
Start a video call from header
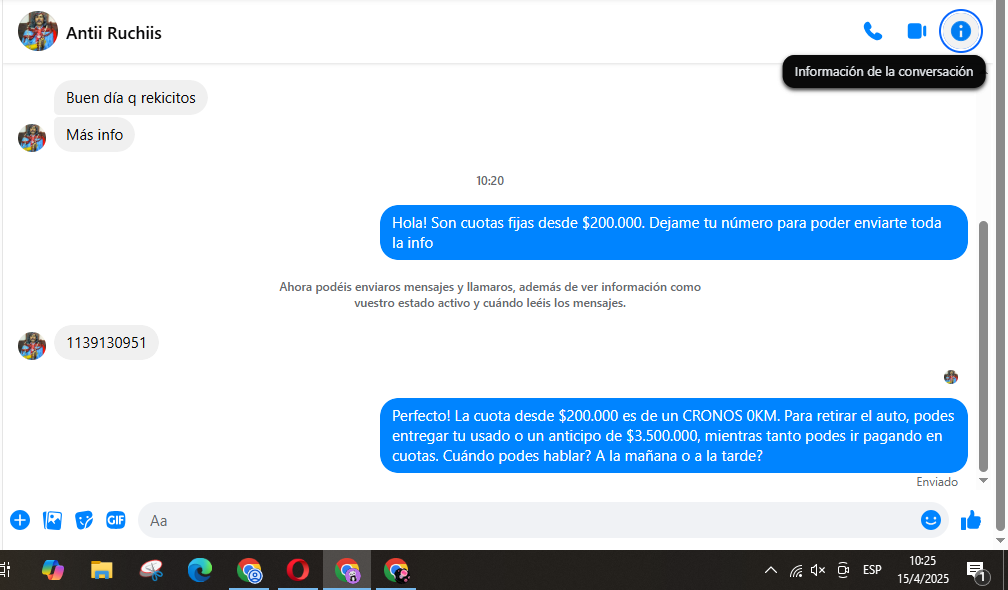pos(917,32)
